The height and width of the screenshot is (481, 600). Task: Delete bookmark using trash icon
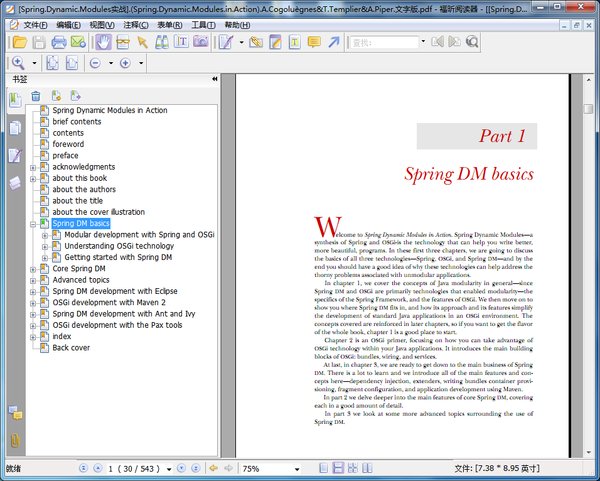[36, 96]
